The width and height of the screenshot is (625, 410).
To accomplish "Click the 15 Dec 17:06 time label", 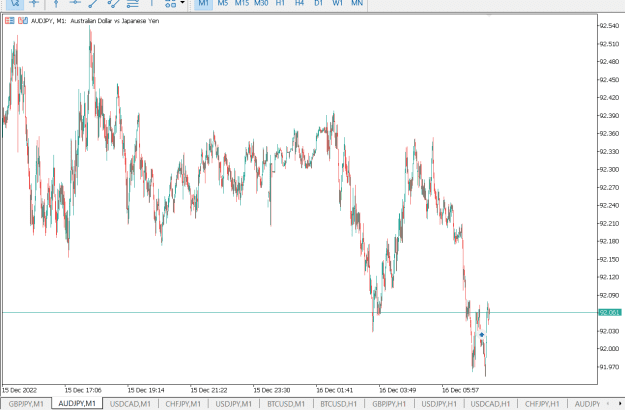I will tap(83, 390).
